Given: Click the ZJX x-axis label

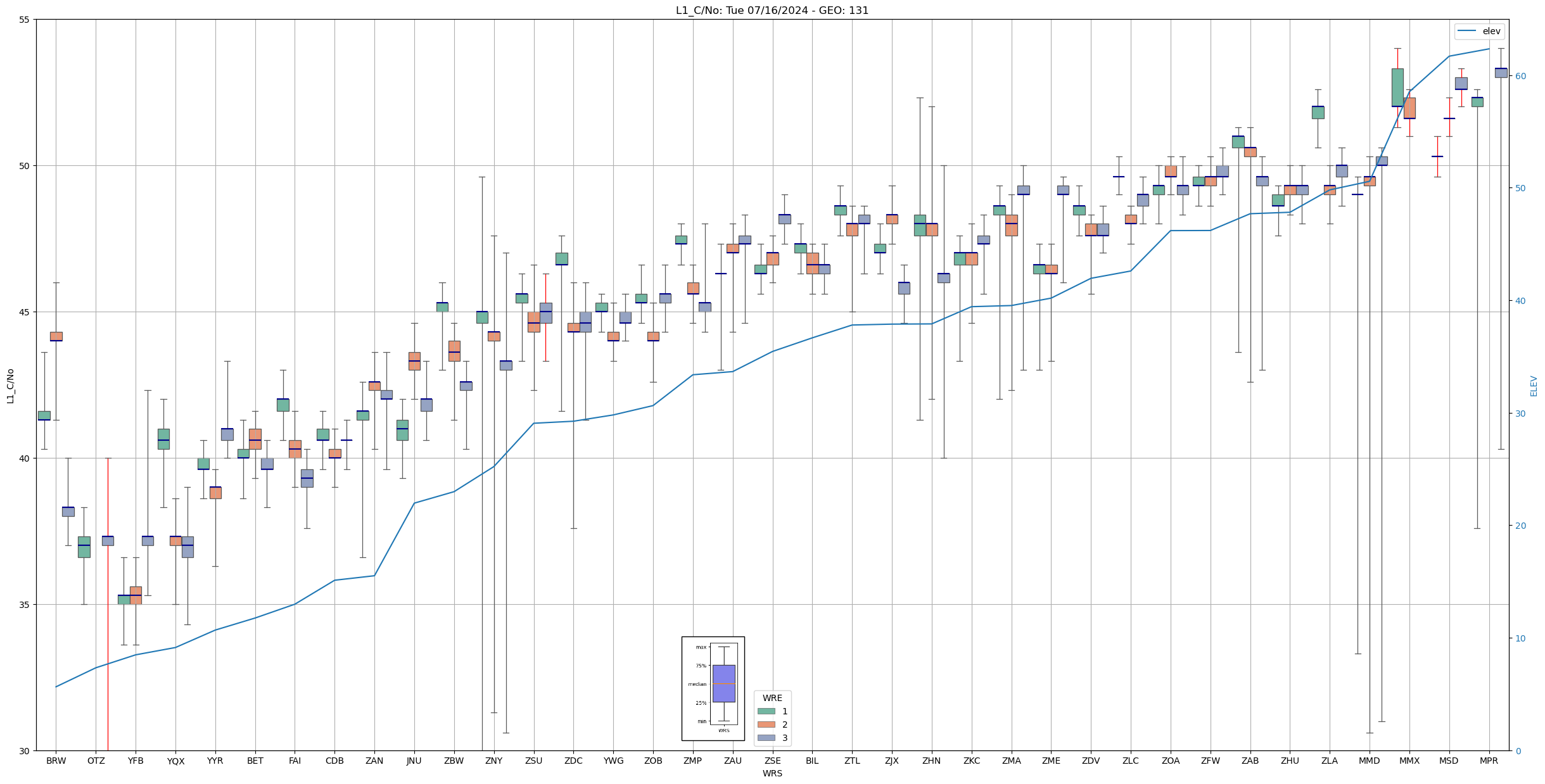Looking at the screenshot, I should (892, 761).
